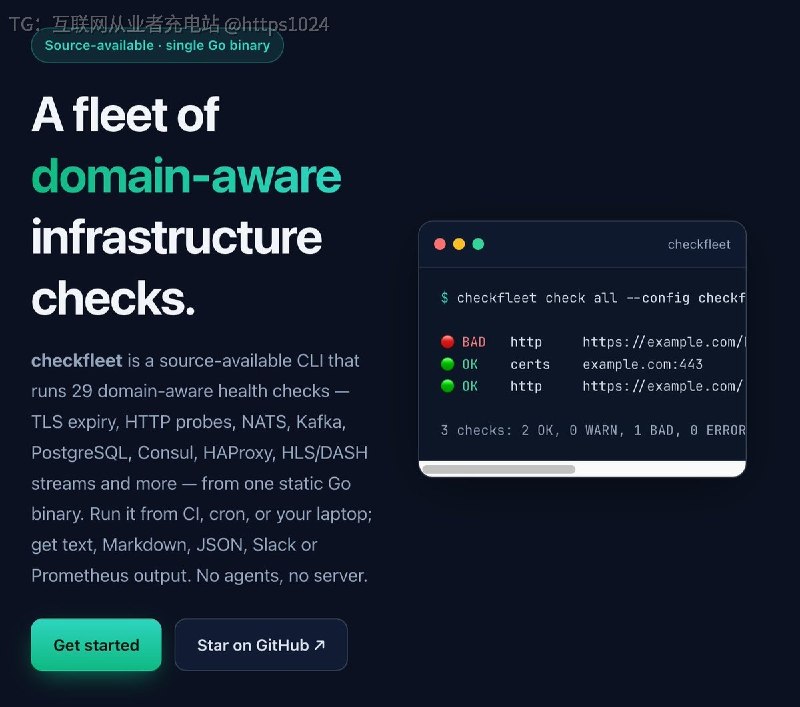Click the 'checkfleet check all --config' command line
The image size is (800, 707).
[x=593, y=298]
